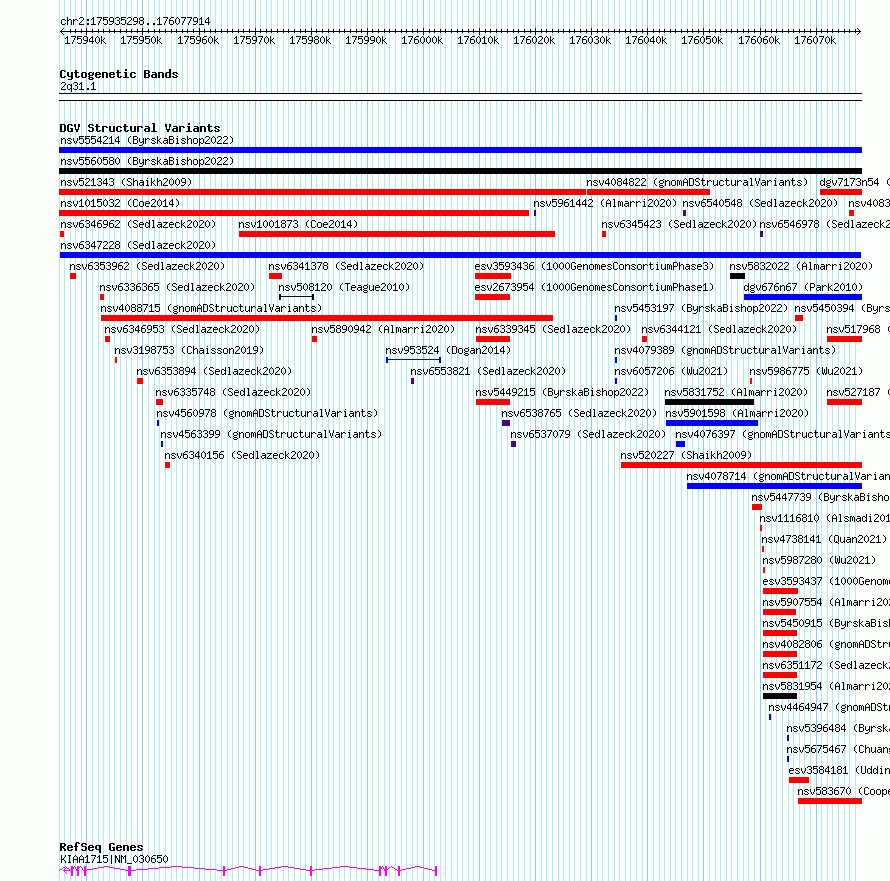Viewport: 890px width, 881px height.
Task: Click nsv5396484 variant label
Action: [x=838, y=728]
